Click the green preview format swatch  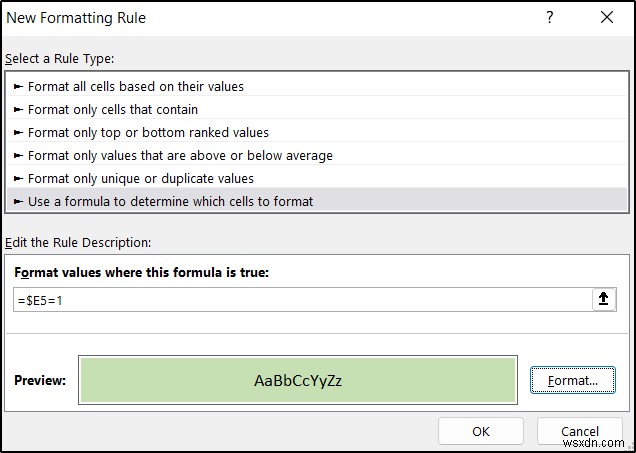tap(298, 380)
